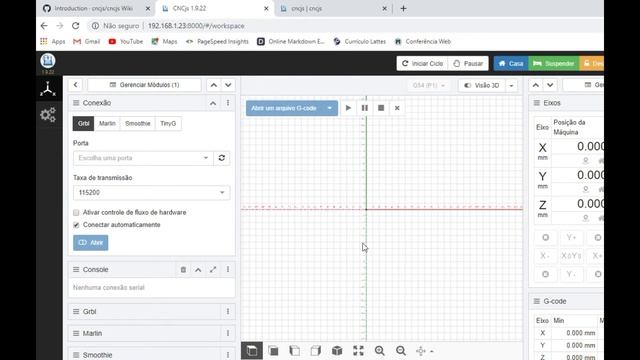Expand the Console to fullscreen
This screenshot has width=640, height=360.
(213, 269)
